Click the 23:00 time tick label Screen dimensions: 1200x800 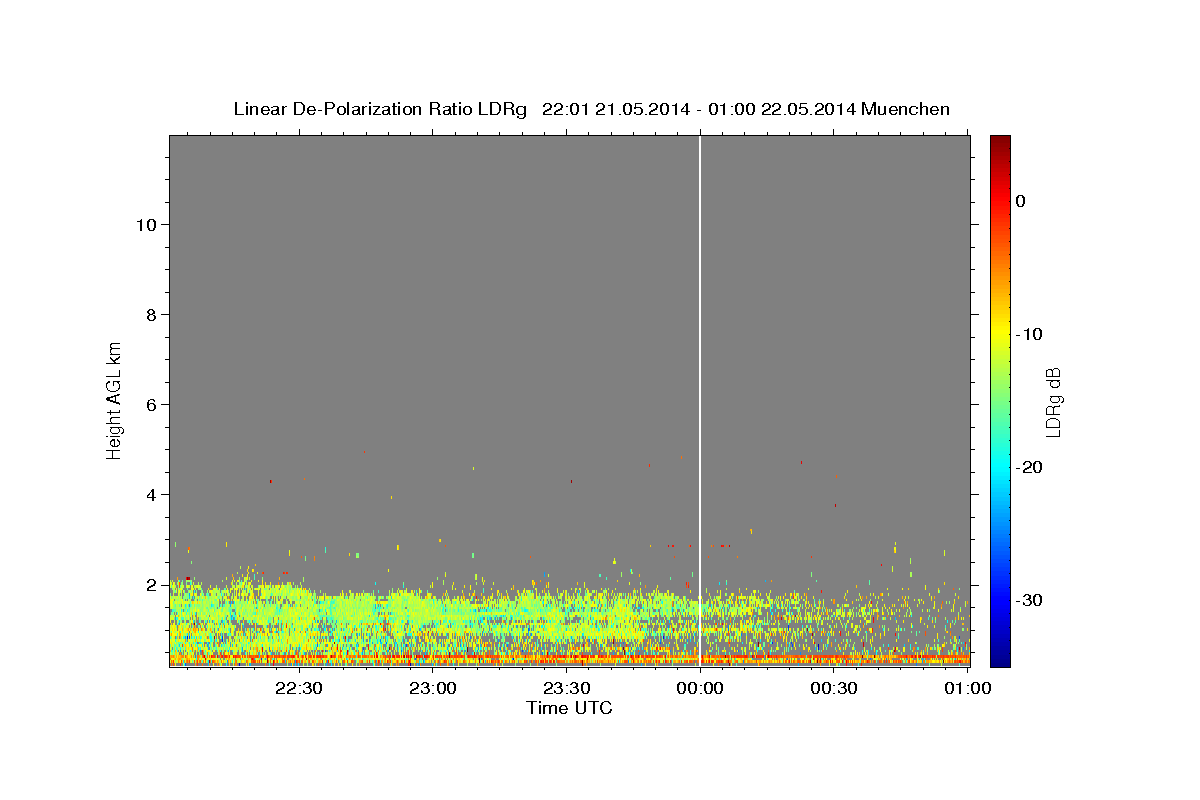(x=433, y=688)
